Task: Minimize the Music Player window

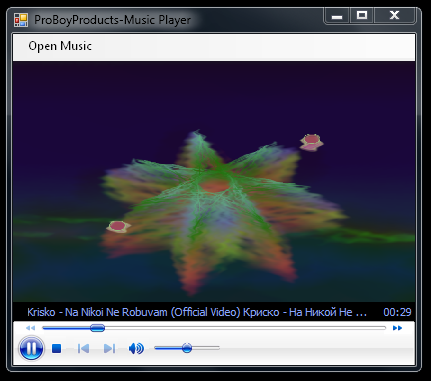Action: (x=337, y=16)
